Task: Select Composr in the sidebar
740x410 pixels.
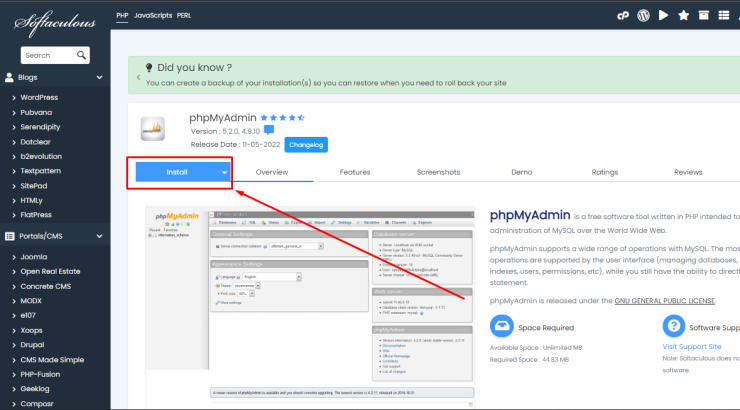Action: pyautogui.click(x=37, y=404)
